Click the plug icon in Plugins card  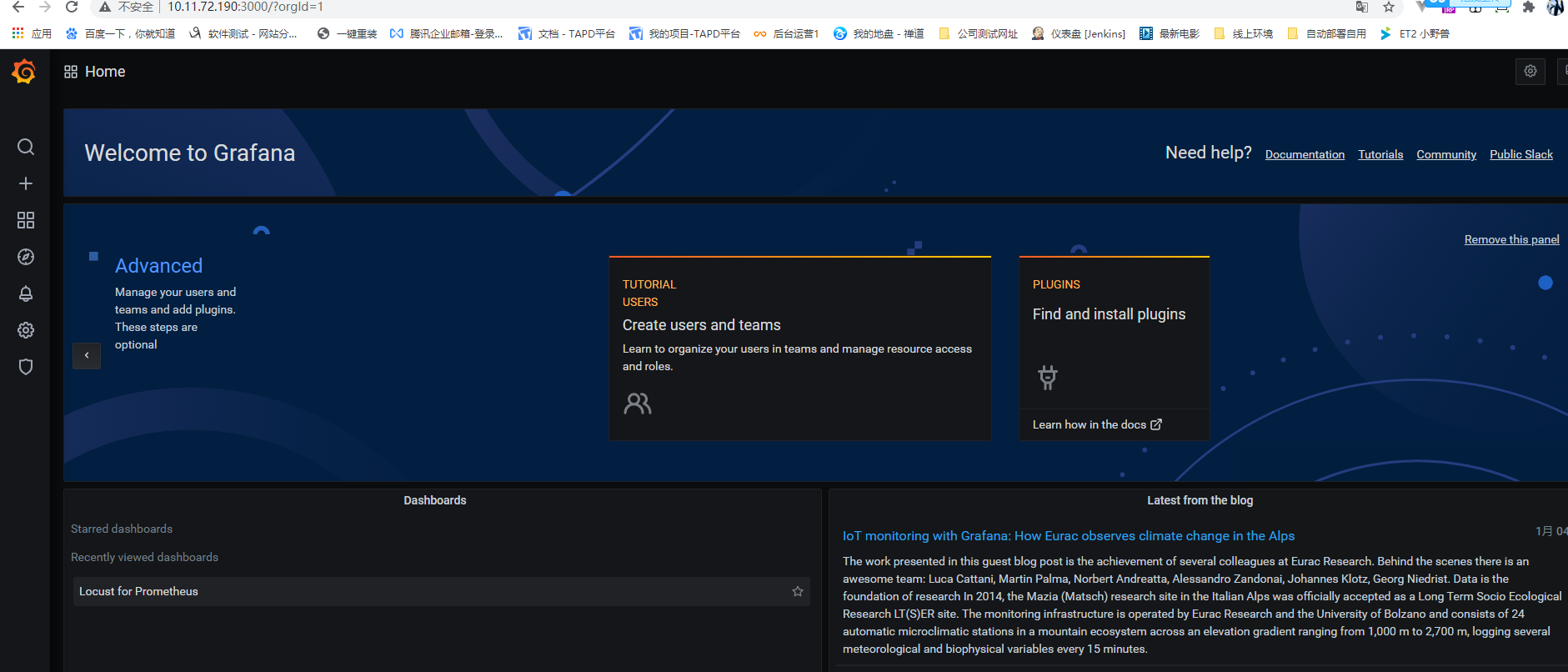(x=1048, y=378)
